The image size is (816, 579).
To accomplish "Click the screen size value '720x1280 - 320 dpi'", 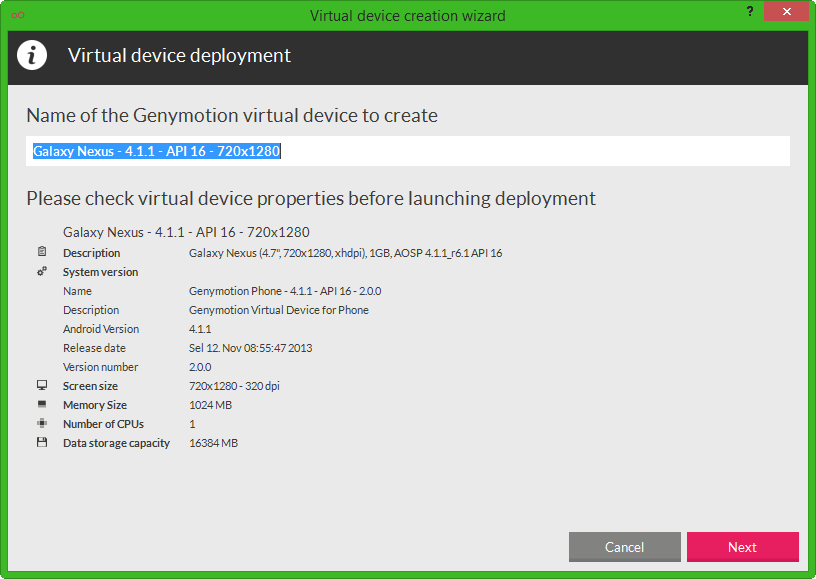I will (234, 386).
